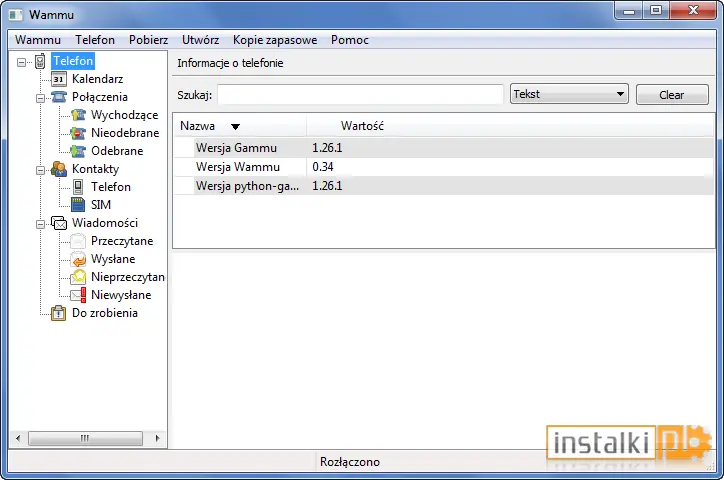The height and width of the screenshot is (480, 724).
Task: Click the Nazwa column sort arrow
Action: click(235, 126)
